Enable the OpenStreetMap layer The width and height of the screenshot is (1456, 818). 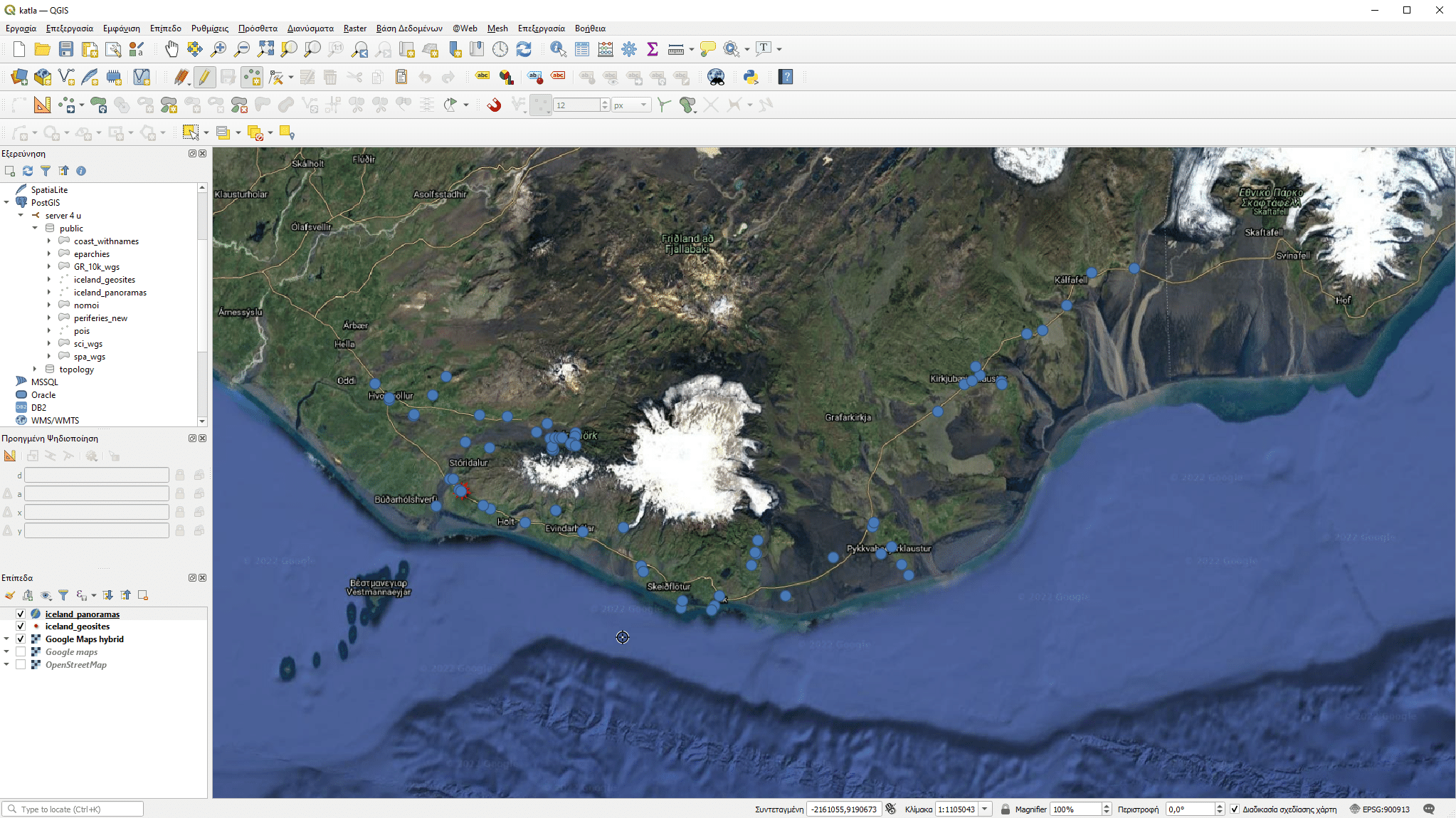point(21,664)
